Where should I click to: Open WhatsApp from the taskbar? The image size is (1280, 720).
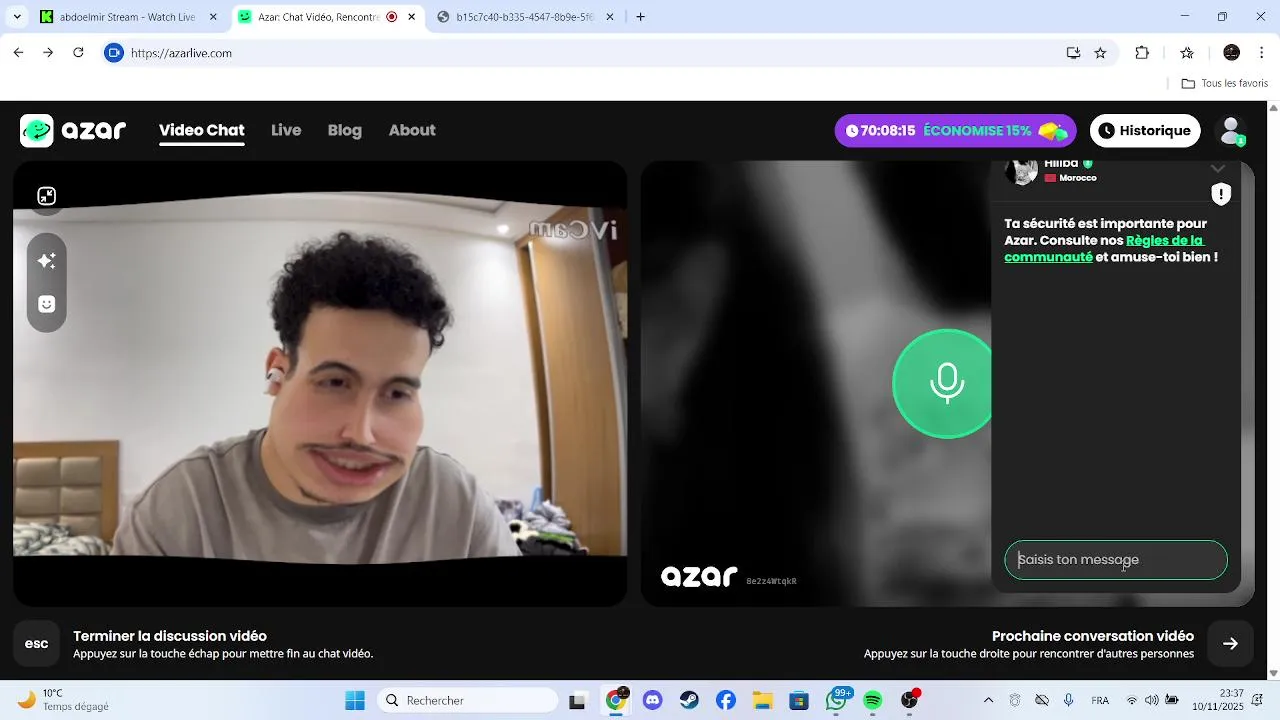(x=837, y=701)
